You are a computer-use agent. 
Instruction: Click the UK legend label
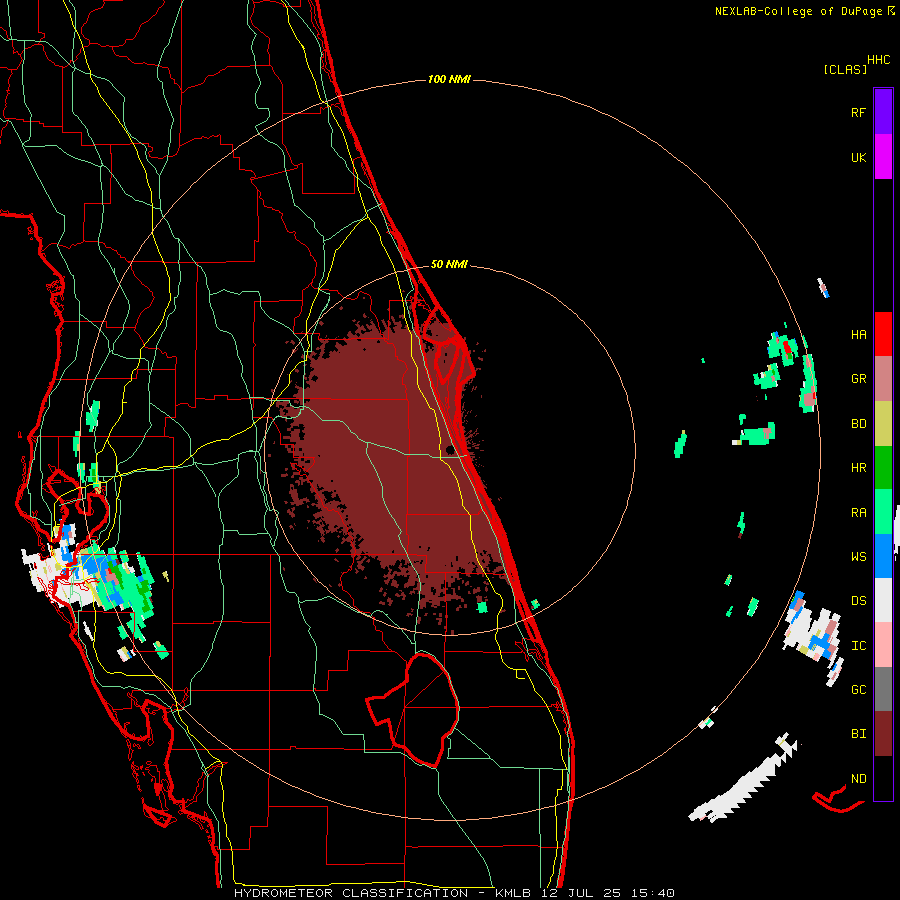[858, 157]
